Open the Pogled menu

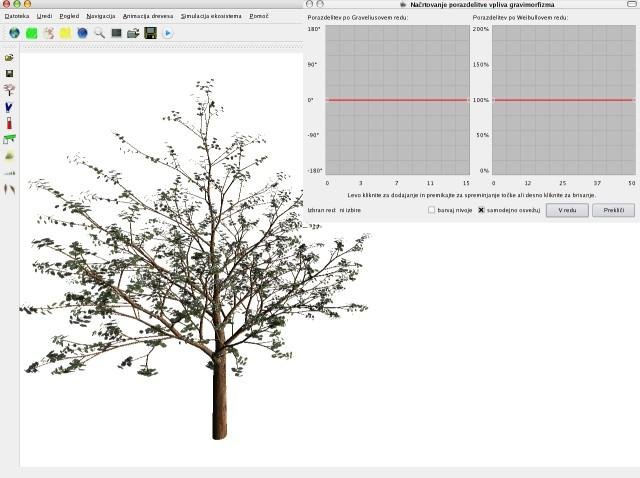coord(69,17)
